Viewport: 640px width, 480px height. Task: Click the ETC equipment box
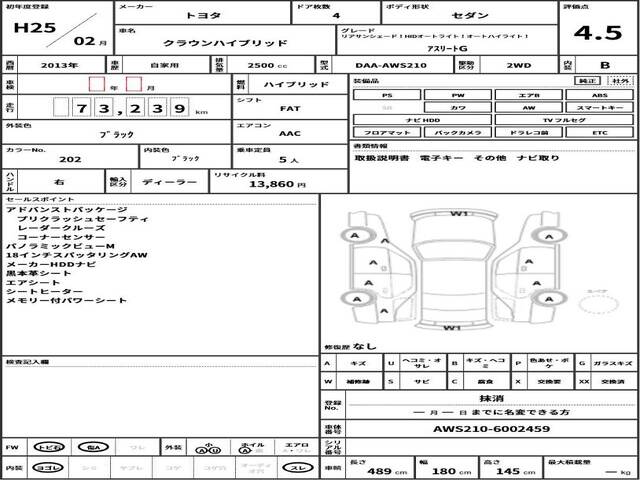click(x=598, y=131)
